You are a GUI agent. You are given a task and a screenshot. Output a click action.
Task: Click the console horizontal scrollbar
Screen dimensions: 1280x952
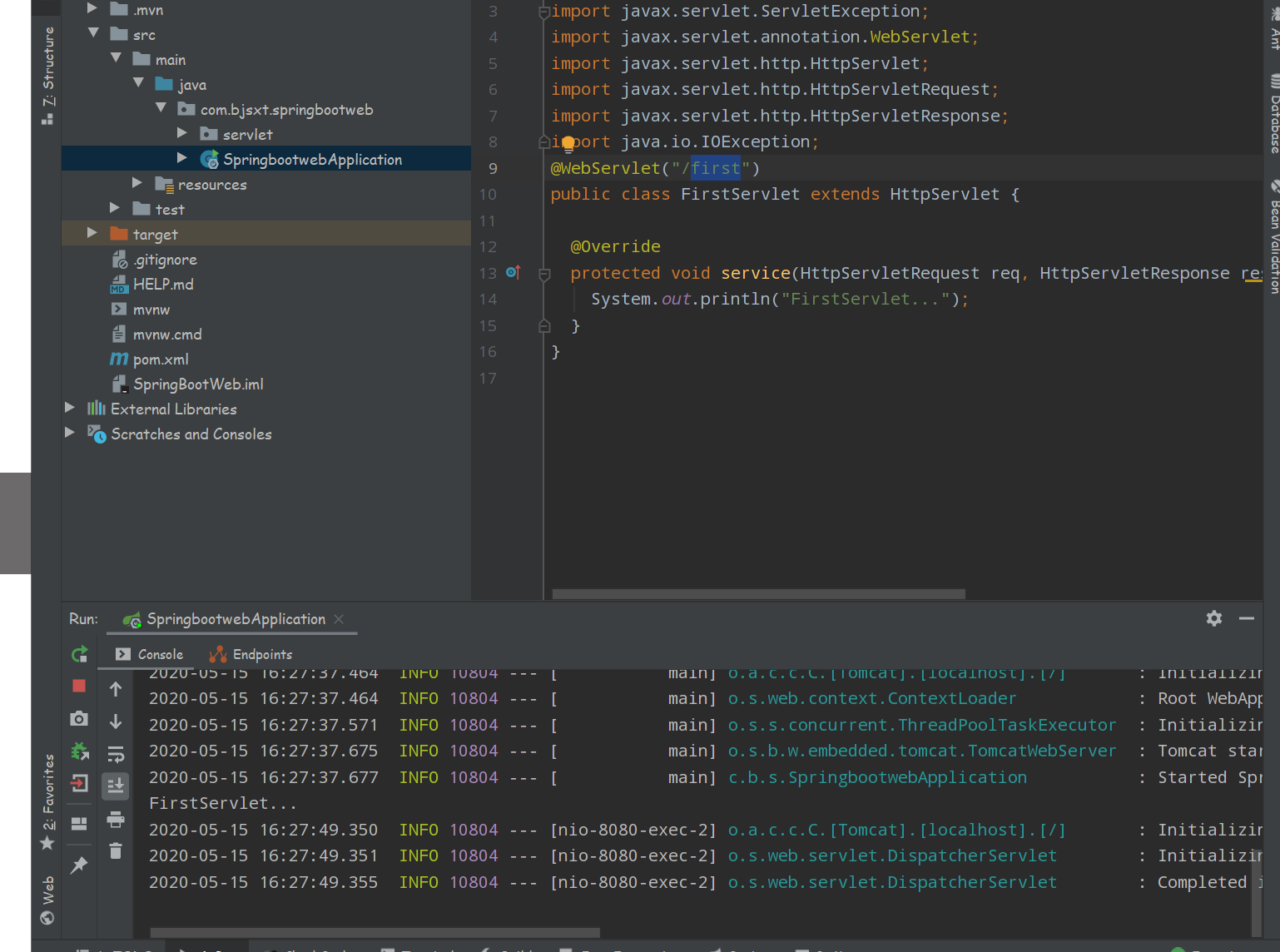tap(375, 933)
